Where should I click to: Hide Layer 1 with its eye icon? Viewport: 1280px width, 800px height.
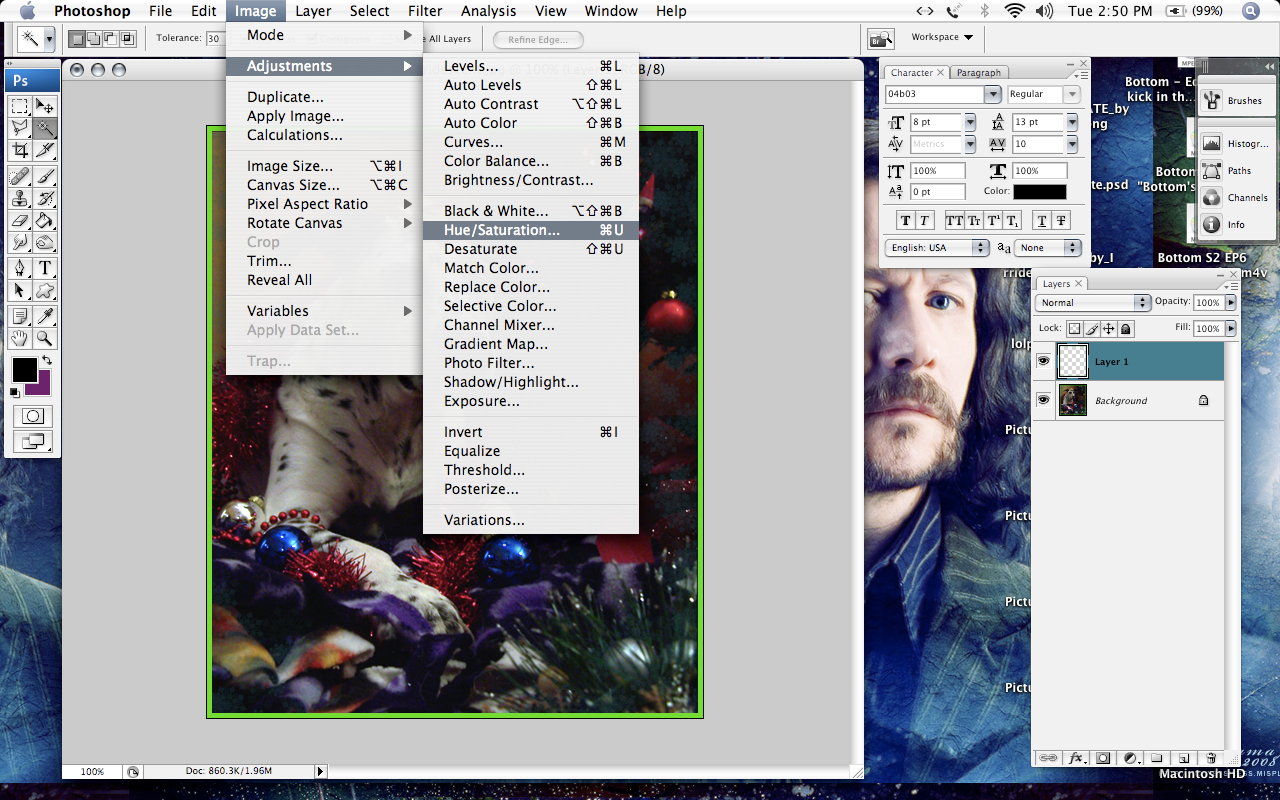[x=1044, y=361]
